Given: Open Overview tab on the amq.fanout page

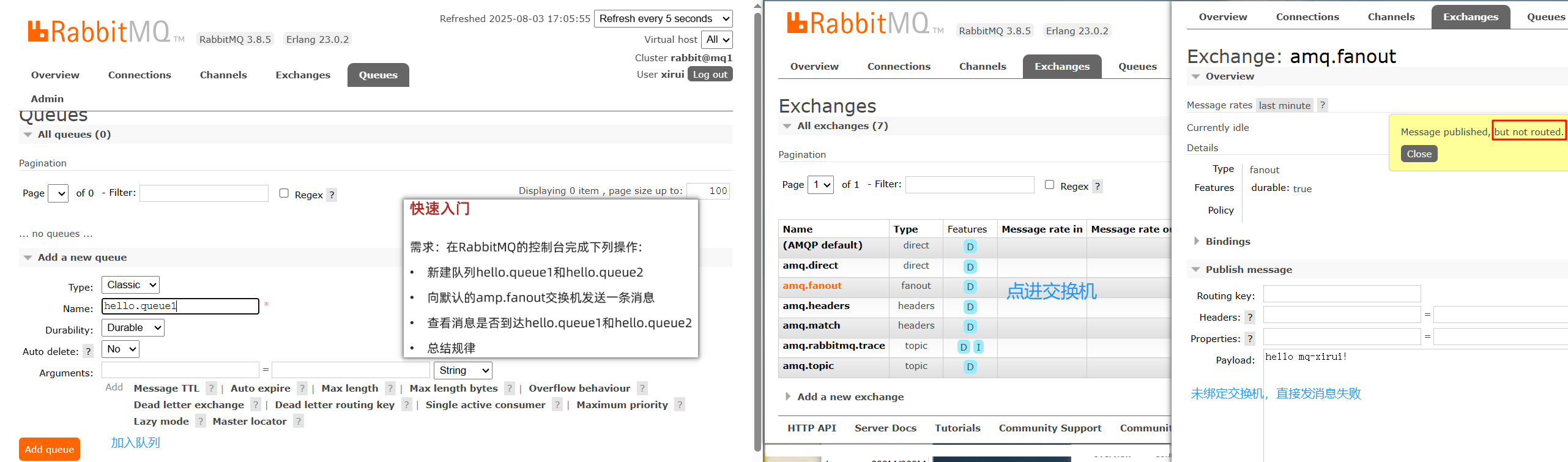Looking at the screenshot, I should (1223, 17).
